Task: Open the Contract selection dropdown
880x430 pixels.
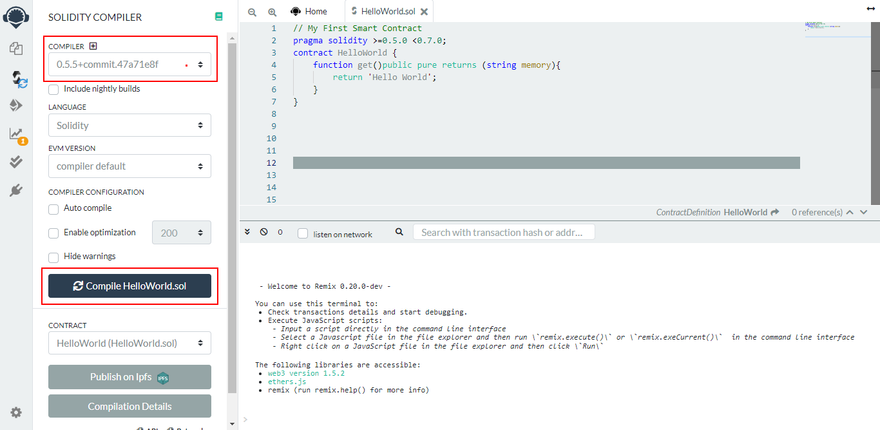Action: [129, 343]
